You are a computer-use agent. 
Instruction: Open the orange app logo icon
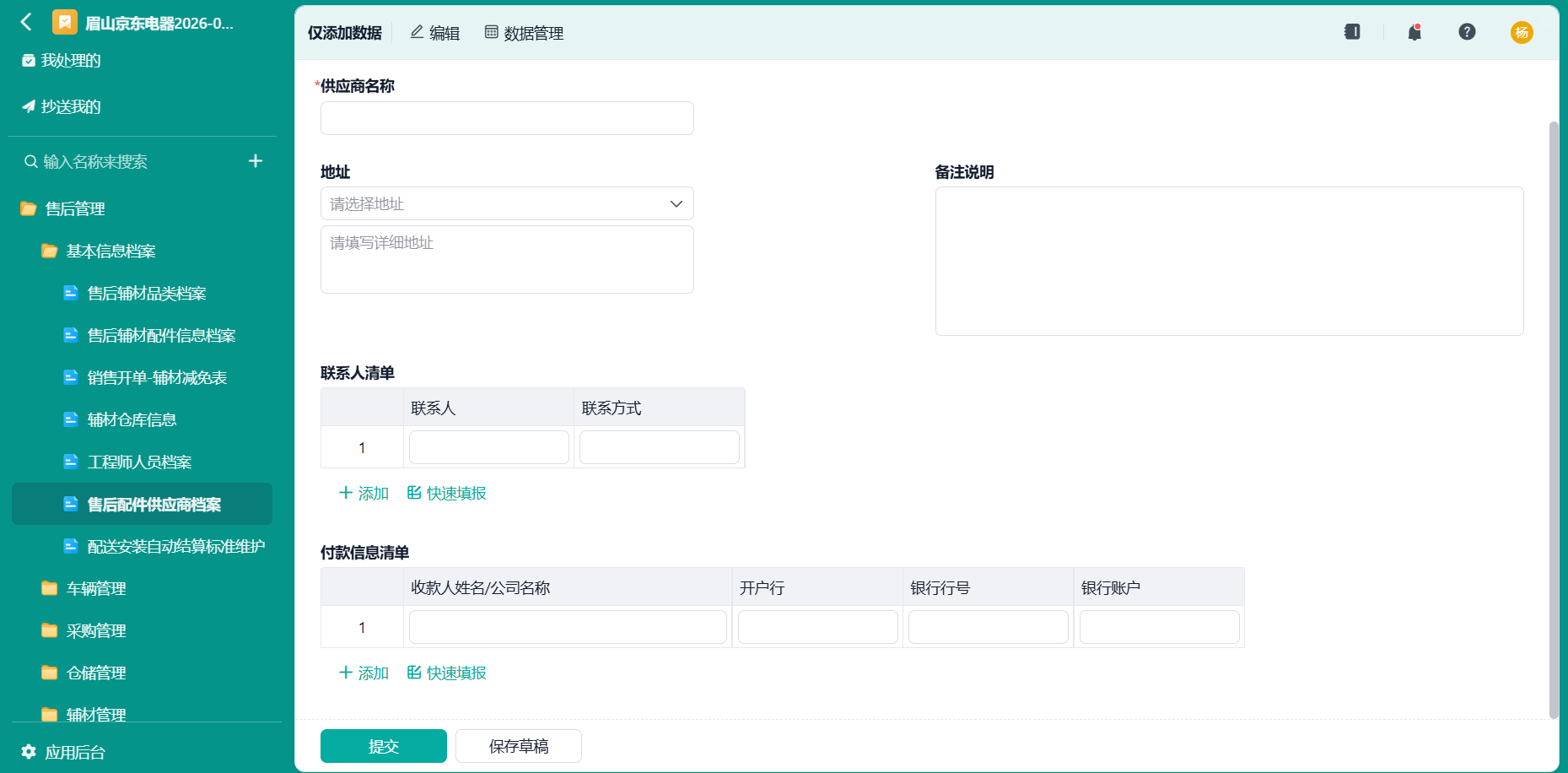pos(64,22)
